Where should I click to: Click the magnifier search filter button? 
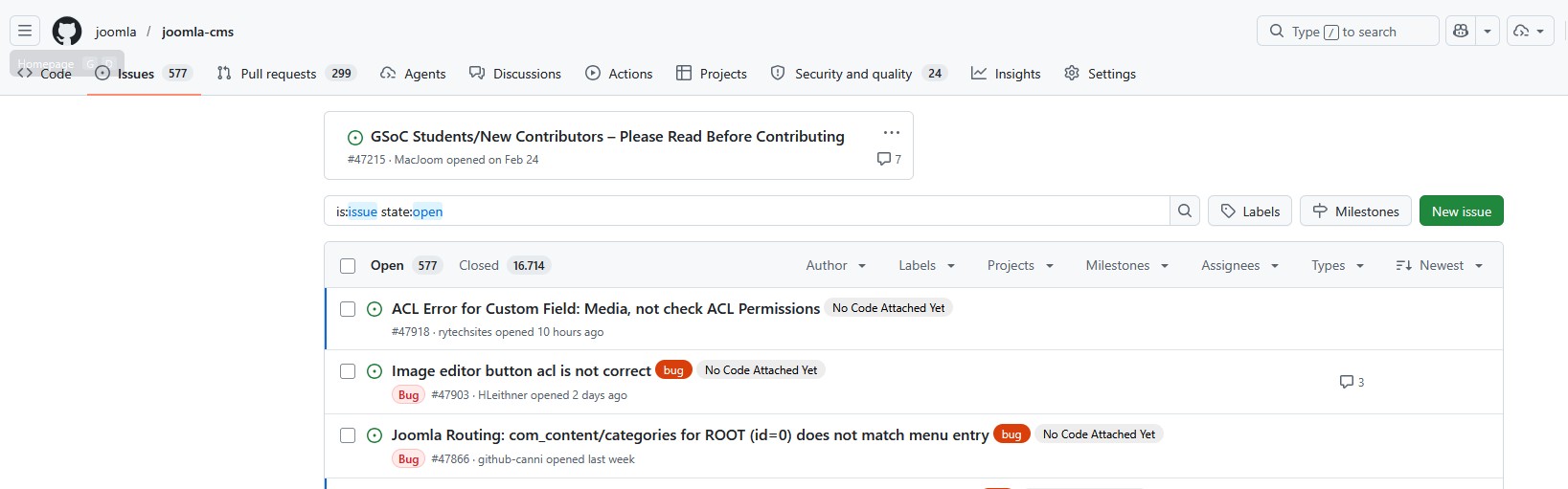click(1185, 211)
